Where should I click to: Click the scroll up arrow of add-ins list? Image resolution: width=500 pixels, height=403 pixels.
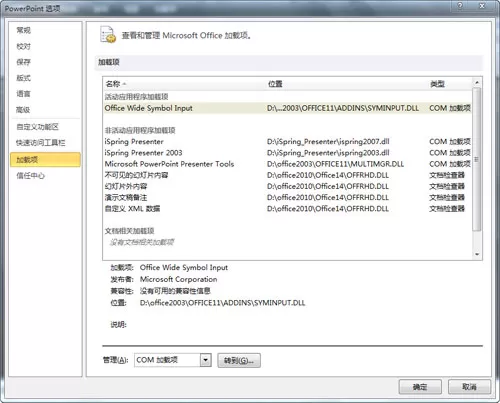point(477,82)
